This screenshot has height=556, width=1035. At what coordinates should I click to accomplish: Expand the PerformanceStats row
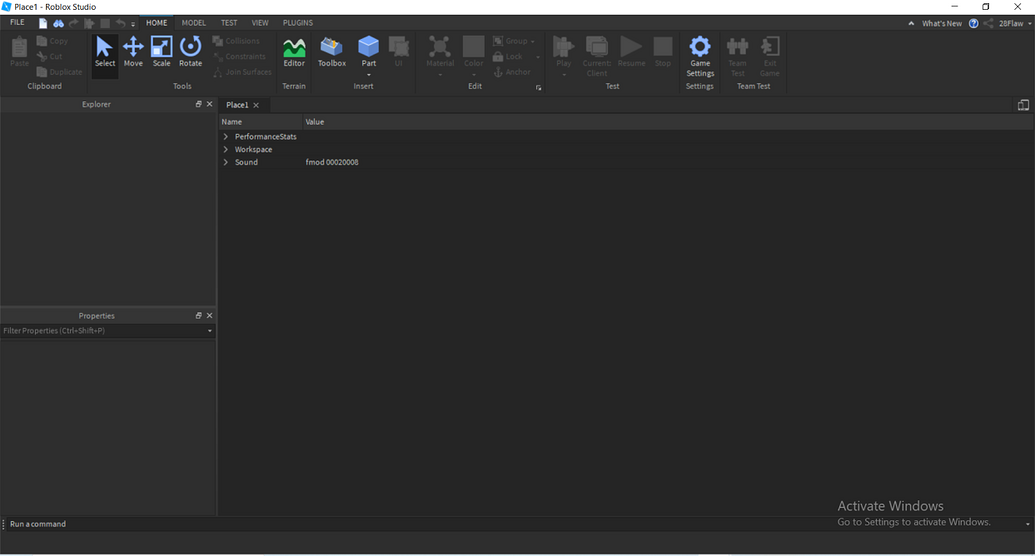click(x=226, y=136)
